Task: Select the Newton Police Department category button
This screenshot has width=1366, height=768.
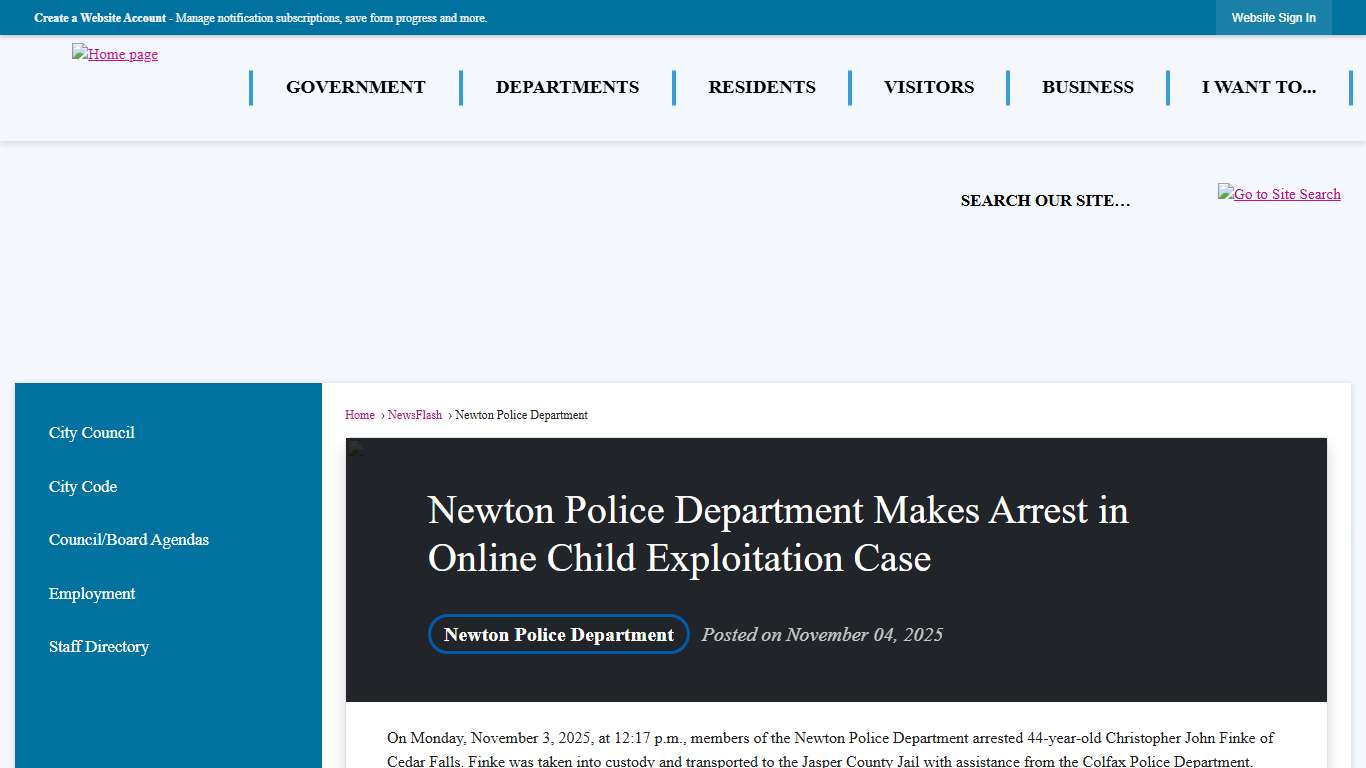Action: pos(558,634)
